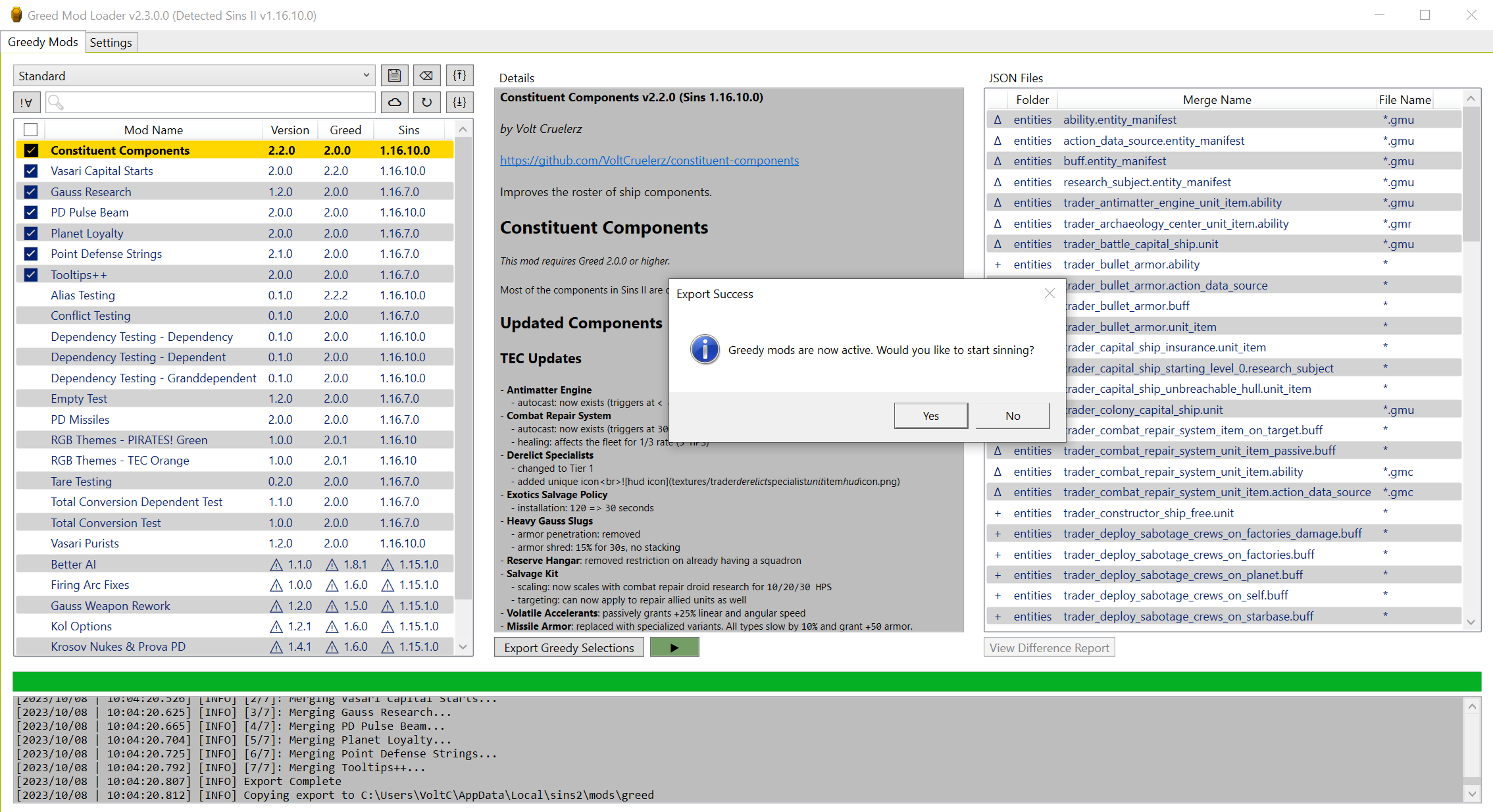The image size is (1493, 812).
Task: Refresh the mod list
Action: [x=426, y=102]
